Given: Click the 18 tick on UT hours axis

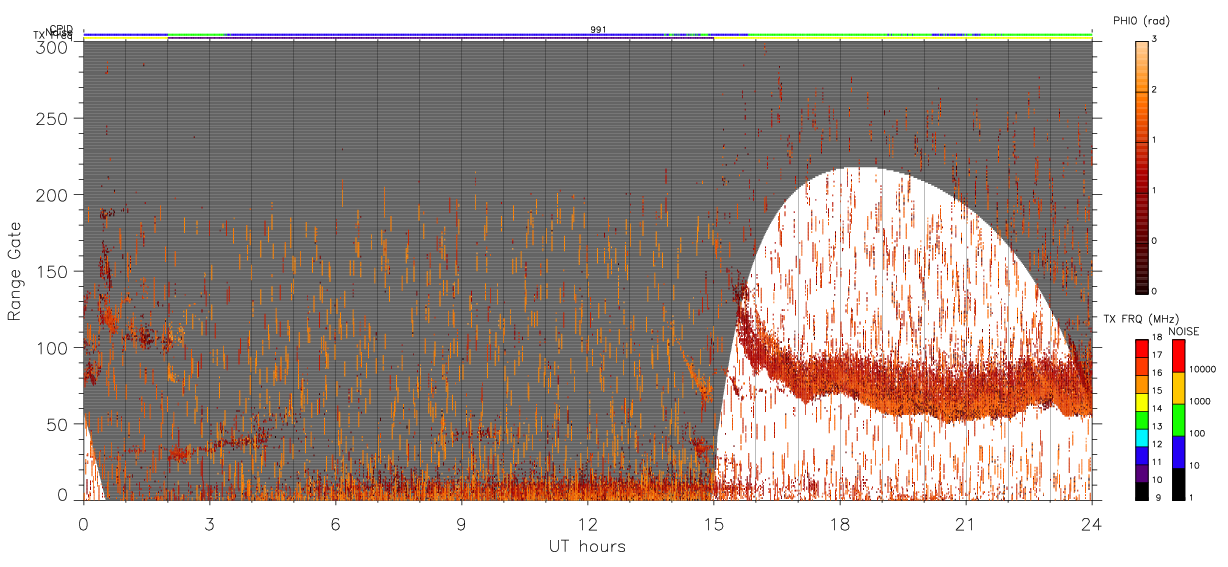Looking at the screenshot, I should (x=840, y=523).
